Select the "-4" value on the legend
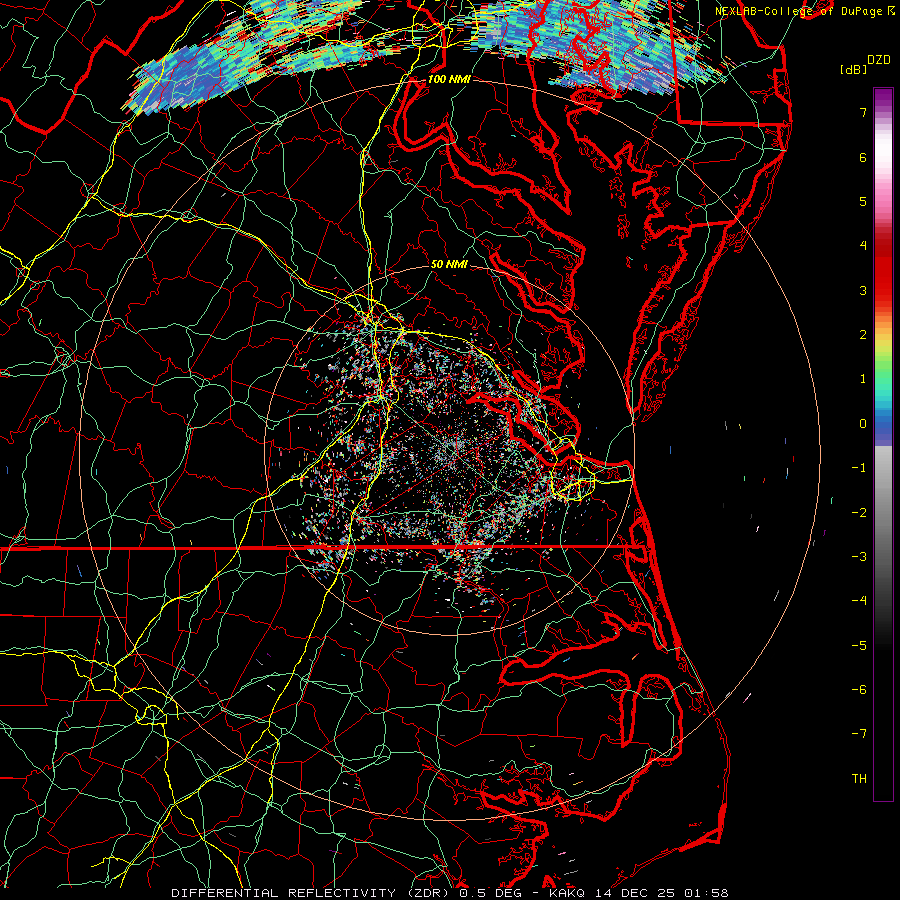The image size is (900, 900). tap(859, 601)
